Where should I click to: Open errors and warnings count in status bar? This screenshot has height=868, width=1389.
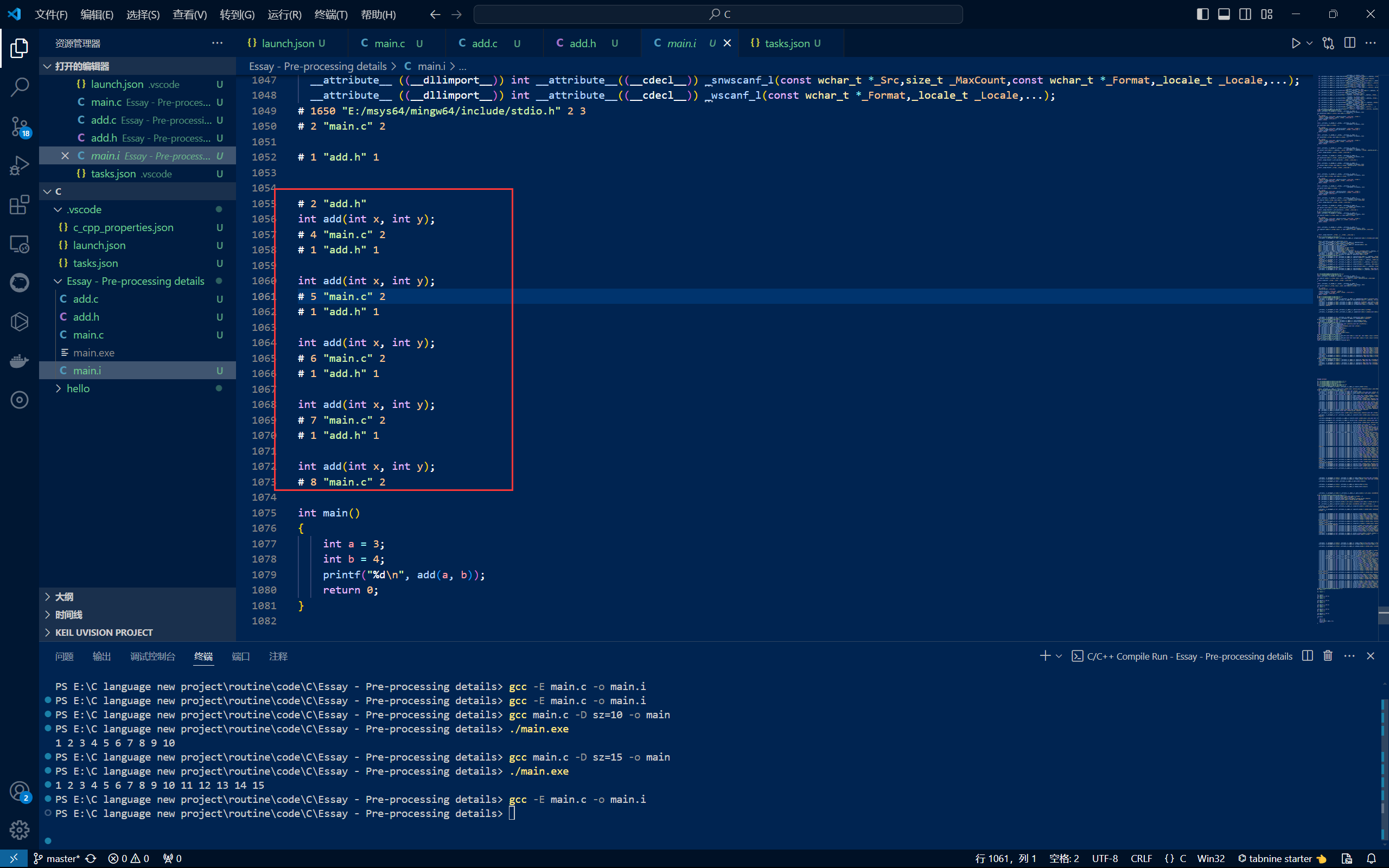pos(129,859)
